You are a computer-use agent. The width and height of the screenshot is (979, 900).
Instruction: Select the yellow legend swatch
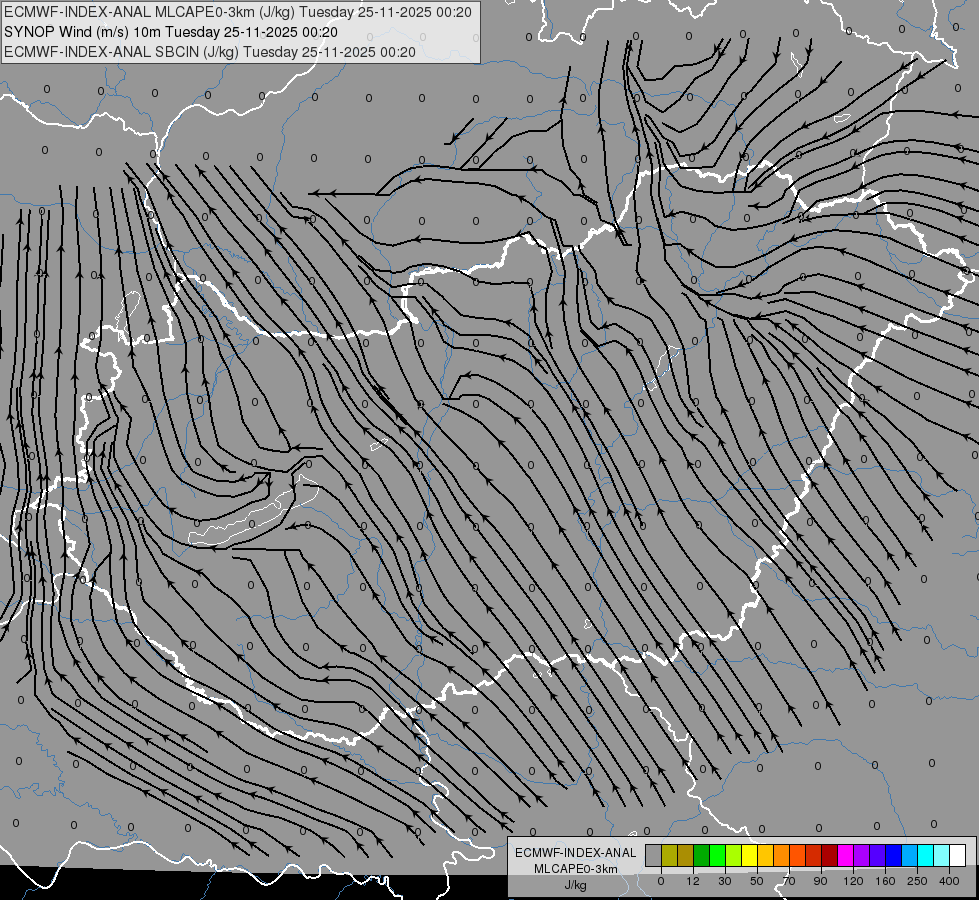(750, 855)
